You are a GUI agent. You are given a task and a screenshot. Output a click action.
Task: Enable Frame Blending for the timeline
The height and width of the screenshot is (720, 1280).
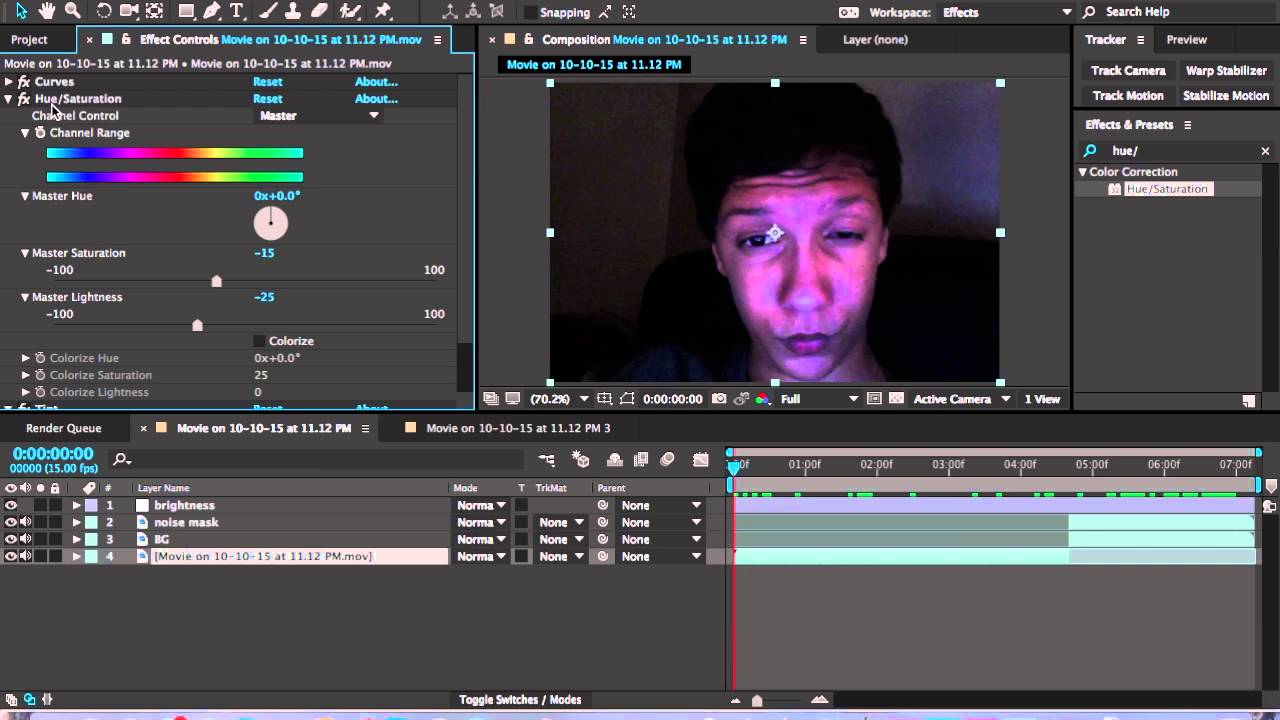pyautogui.click(x=641, y=460)
